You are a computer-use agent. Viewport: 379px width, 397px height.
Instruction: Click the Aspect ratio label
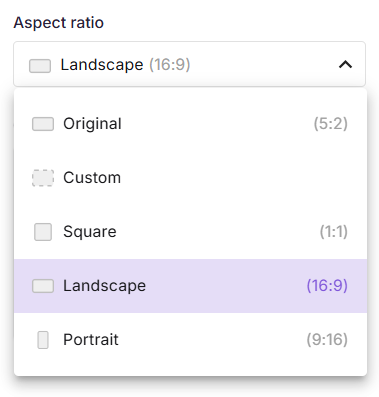coord(59,23)
